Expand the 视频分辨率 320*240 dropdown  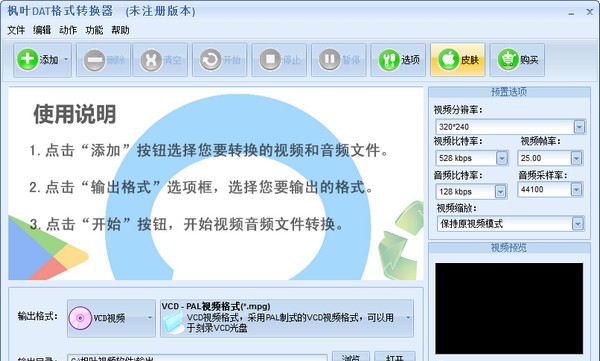tap(579, 127)
